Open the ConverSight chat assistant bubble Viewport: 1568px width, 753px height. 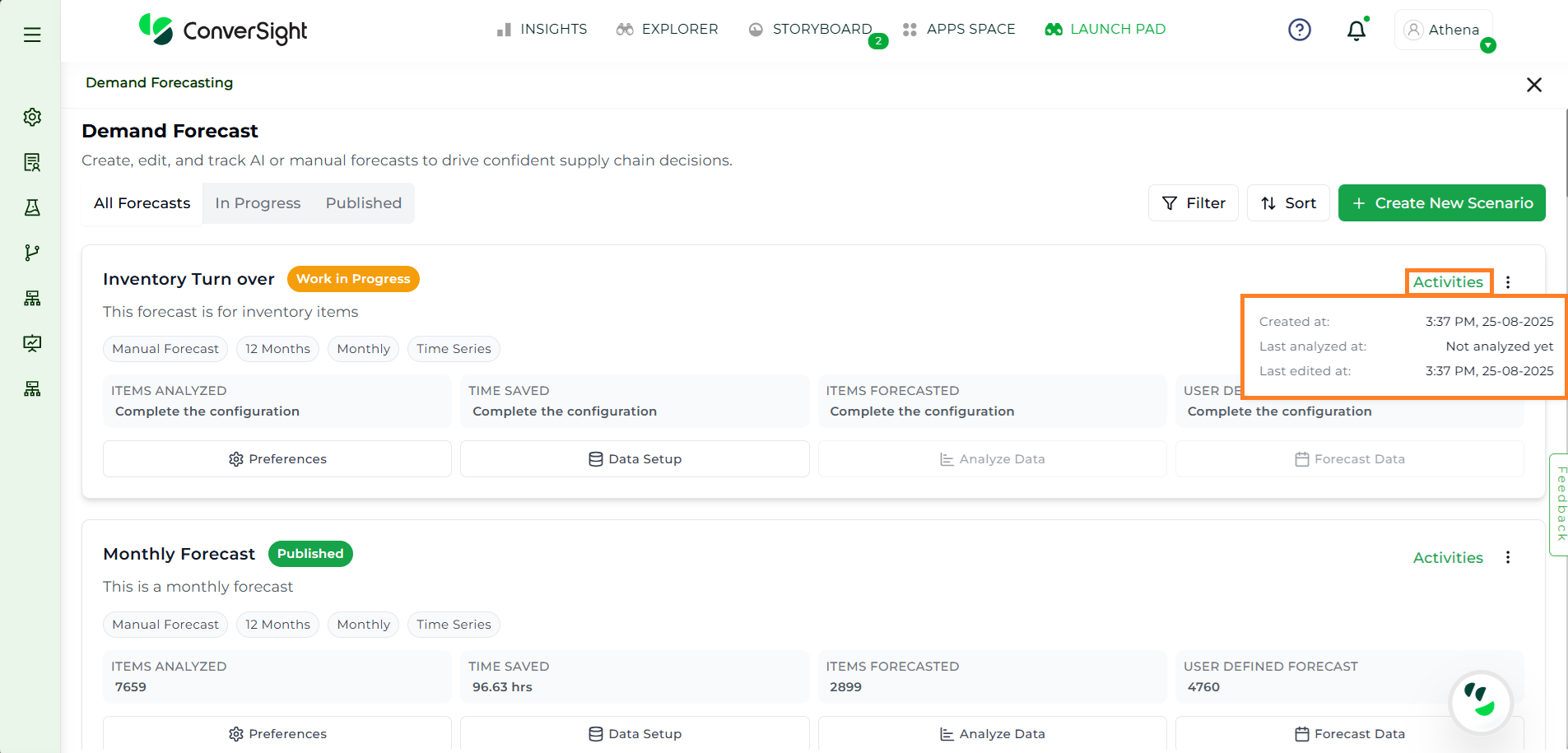1480,701
